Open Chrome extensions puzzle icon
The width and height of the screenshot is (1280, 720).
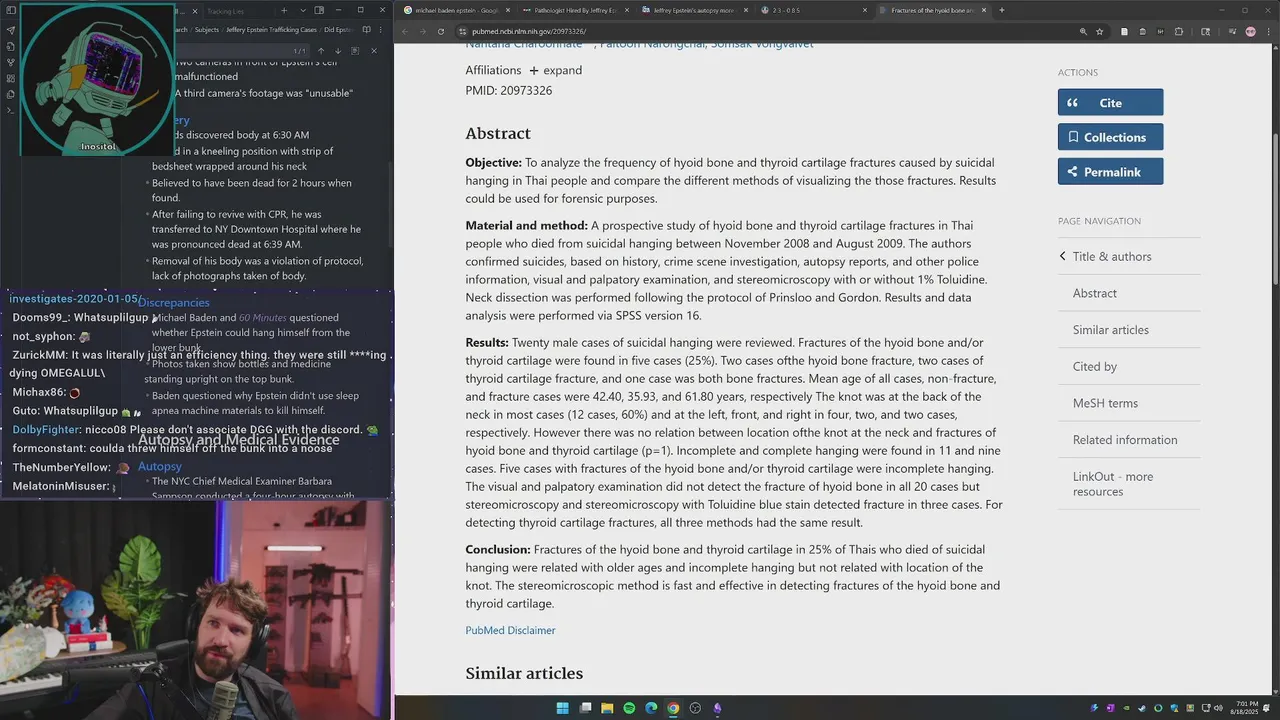pyautogui.click(x=1179, y=31)
